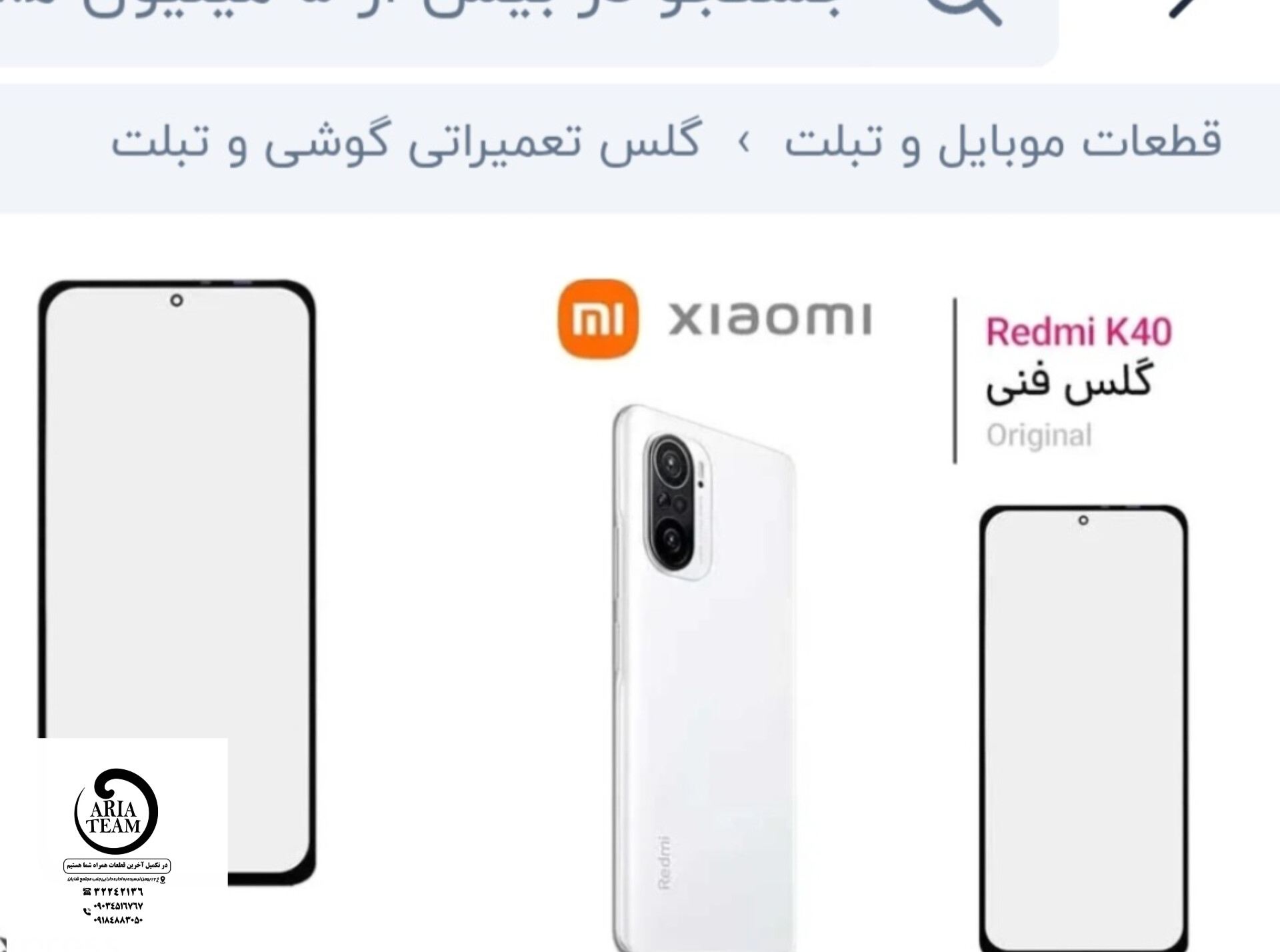Image resolution: width=1280 pixels, height=952 pixels.
Task: Click the punch-hole camera on left glass
Action: (177, 301)
